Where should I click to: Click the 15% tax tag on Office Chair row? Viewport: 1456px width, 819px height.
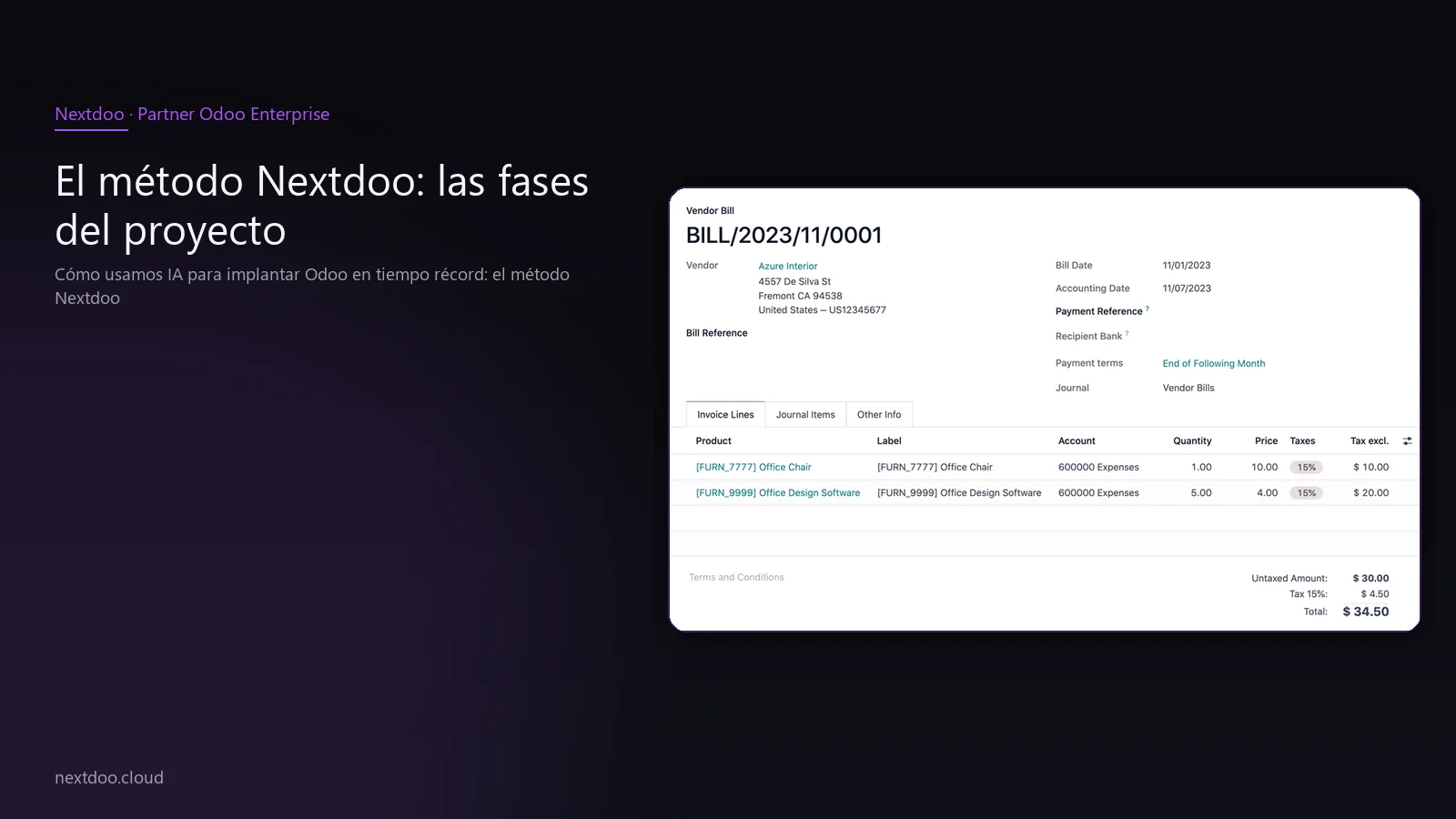(1307, 468)
